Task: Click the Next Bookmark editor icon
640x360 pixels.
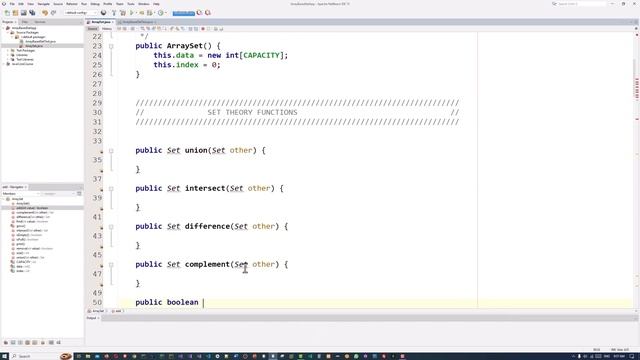Action: pyautogui.click(x=177, y=29)
